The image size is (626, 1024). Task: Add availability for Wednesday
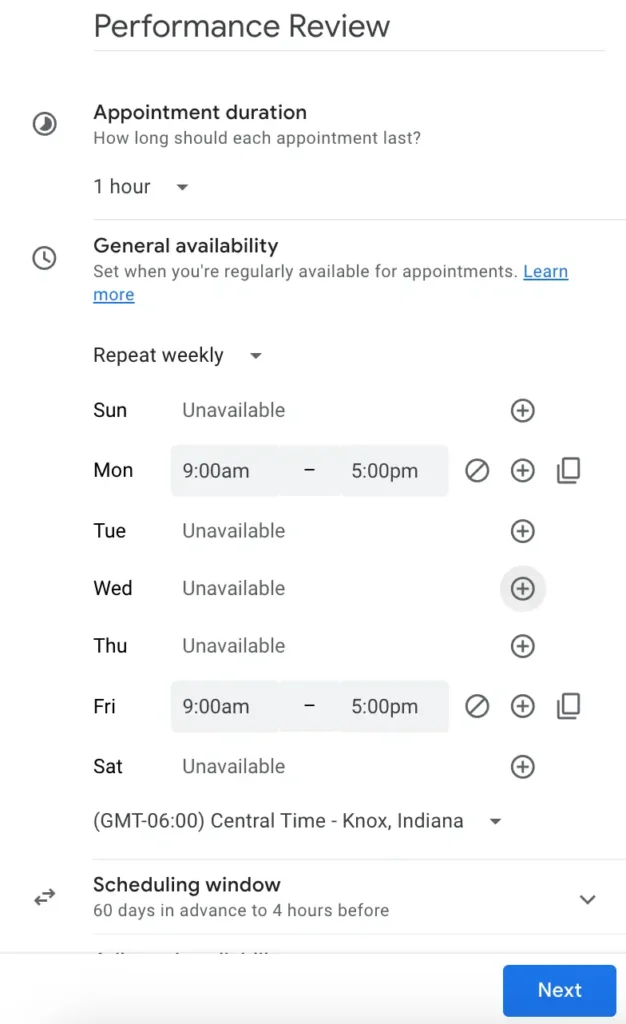click(x=523, y=589)
